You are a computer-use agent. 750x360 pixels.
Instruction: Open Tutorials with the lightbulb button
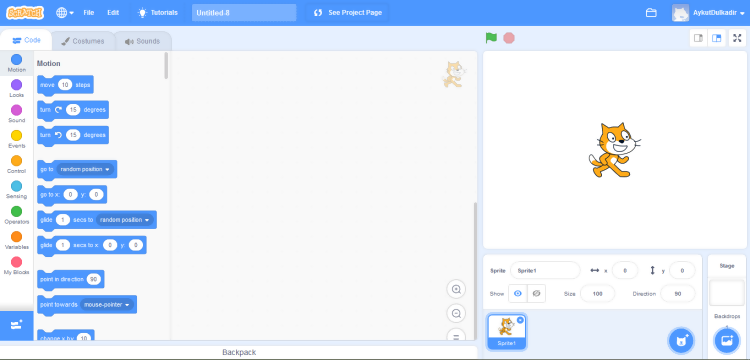click(157, 13)
